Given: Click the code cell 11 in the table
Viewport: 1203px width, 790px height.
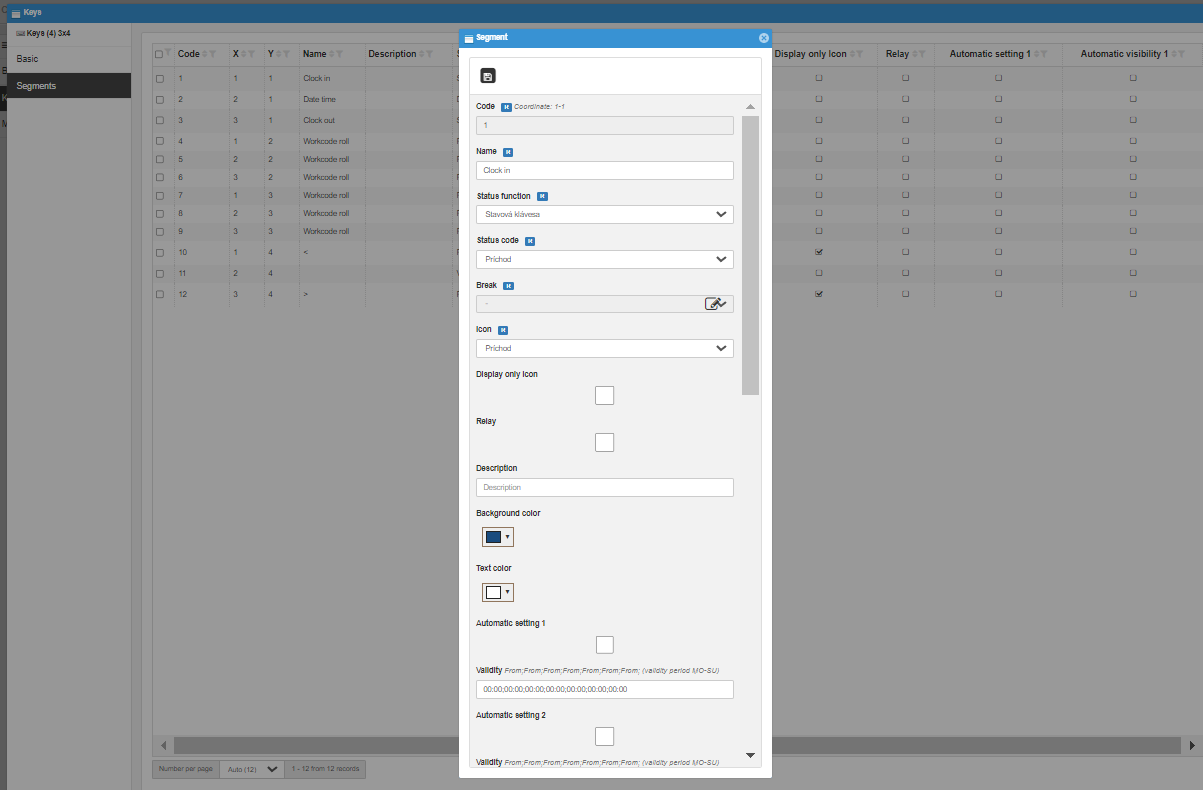Looking at the screenshot, I should click(x=182, y=273).
